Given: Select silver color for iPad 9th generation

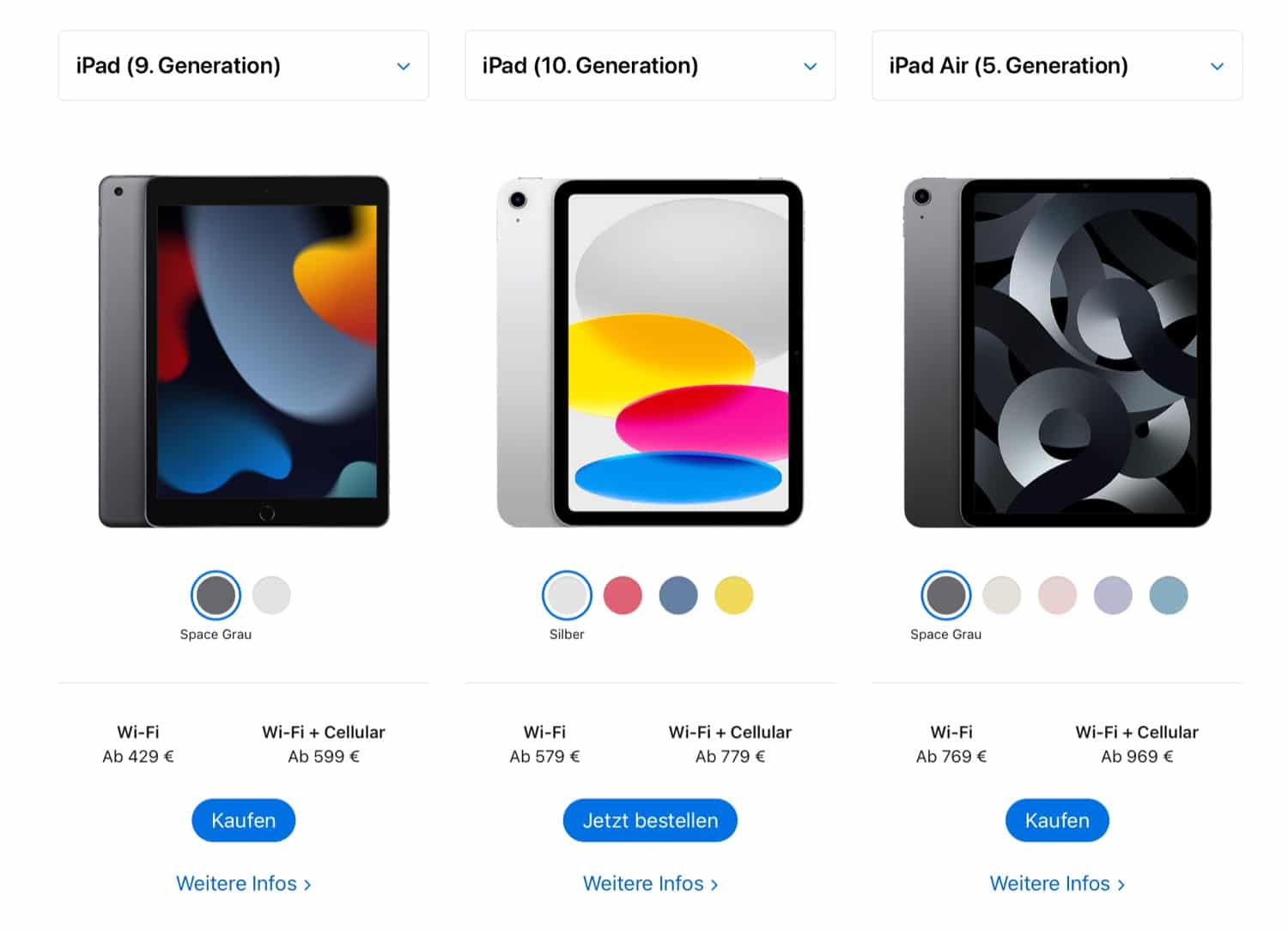Looking at the screenshot, I should tap(271, 595).
